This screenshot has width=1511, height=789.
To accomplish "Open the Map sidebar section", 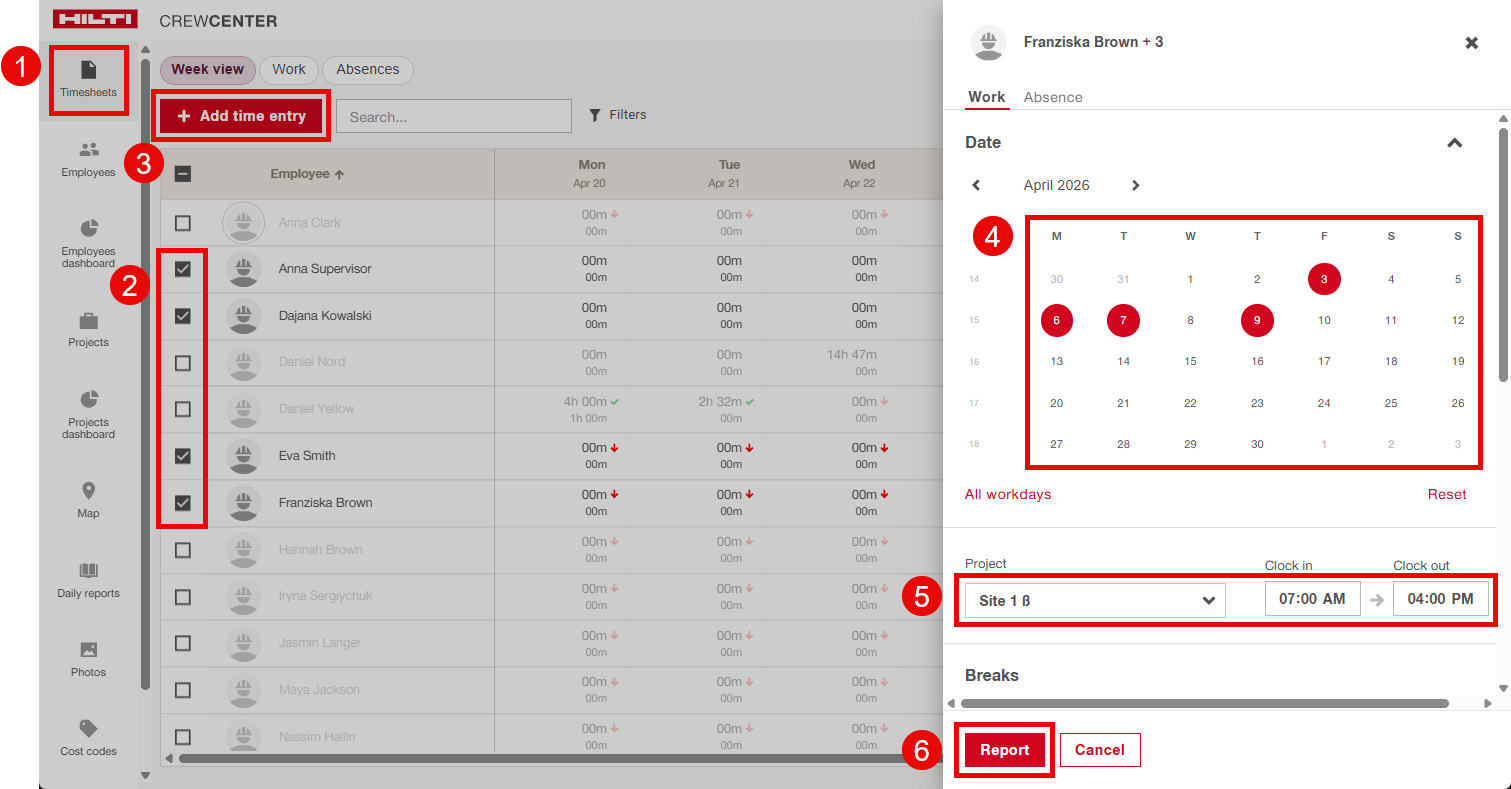I will 88,500.
